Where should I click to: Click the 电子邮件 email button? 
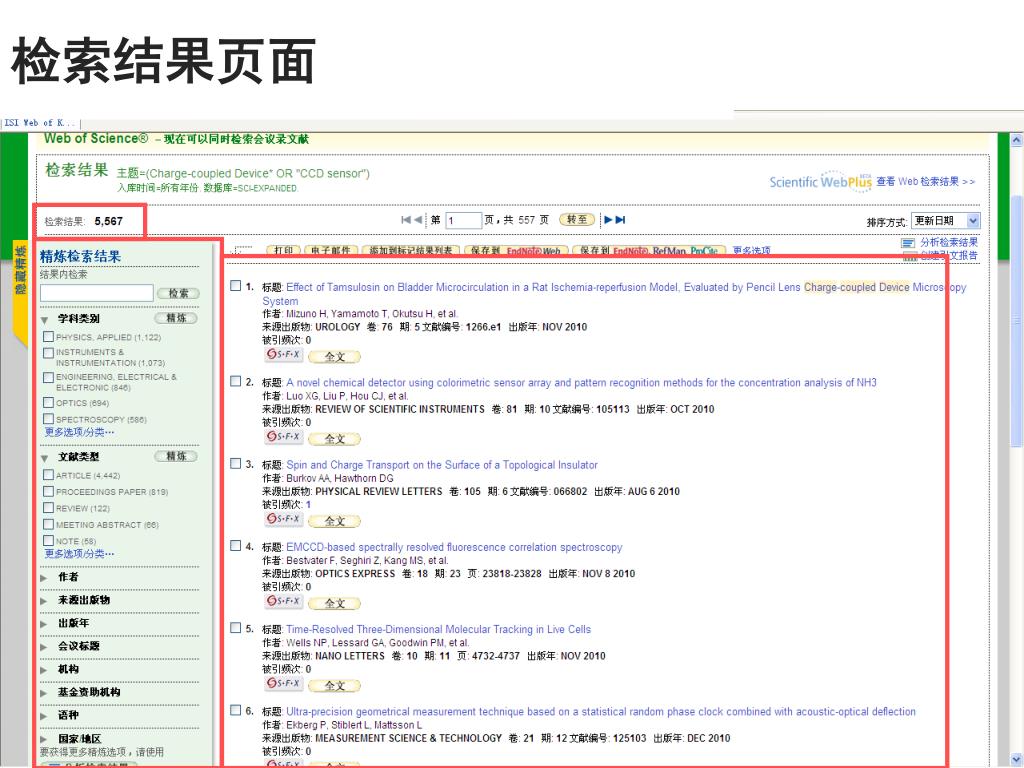click(x=331, y=251)
